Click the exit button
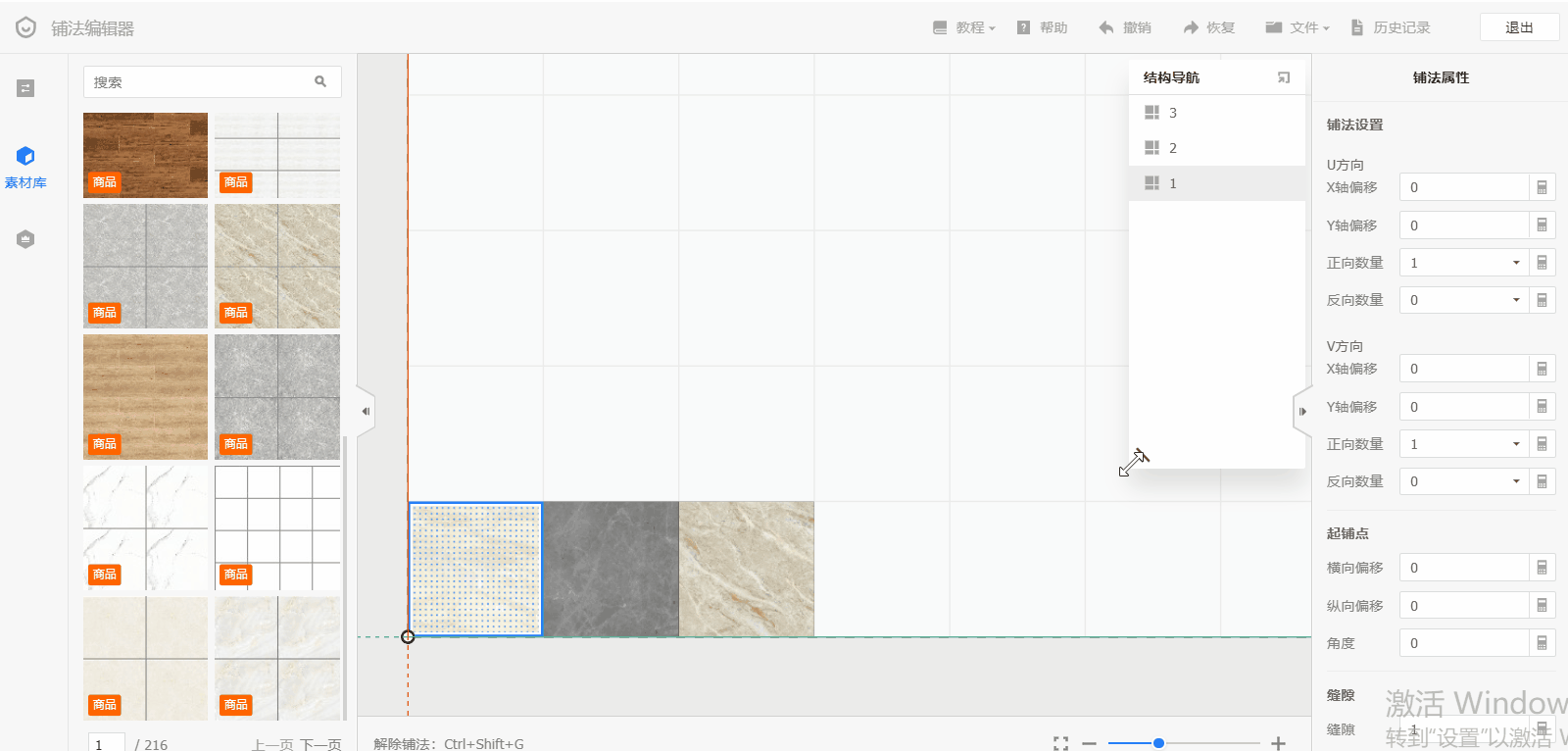The height and width of the screenshot is (751, 1568). [x=1519, y=27]
